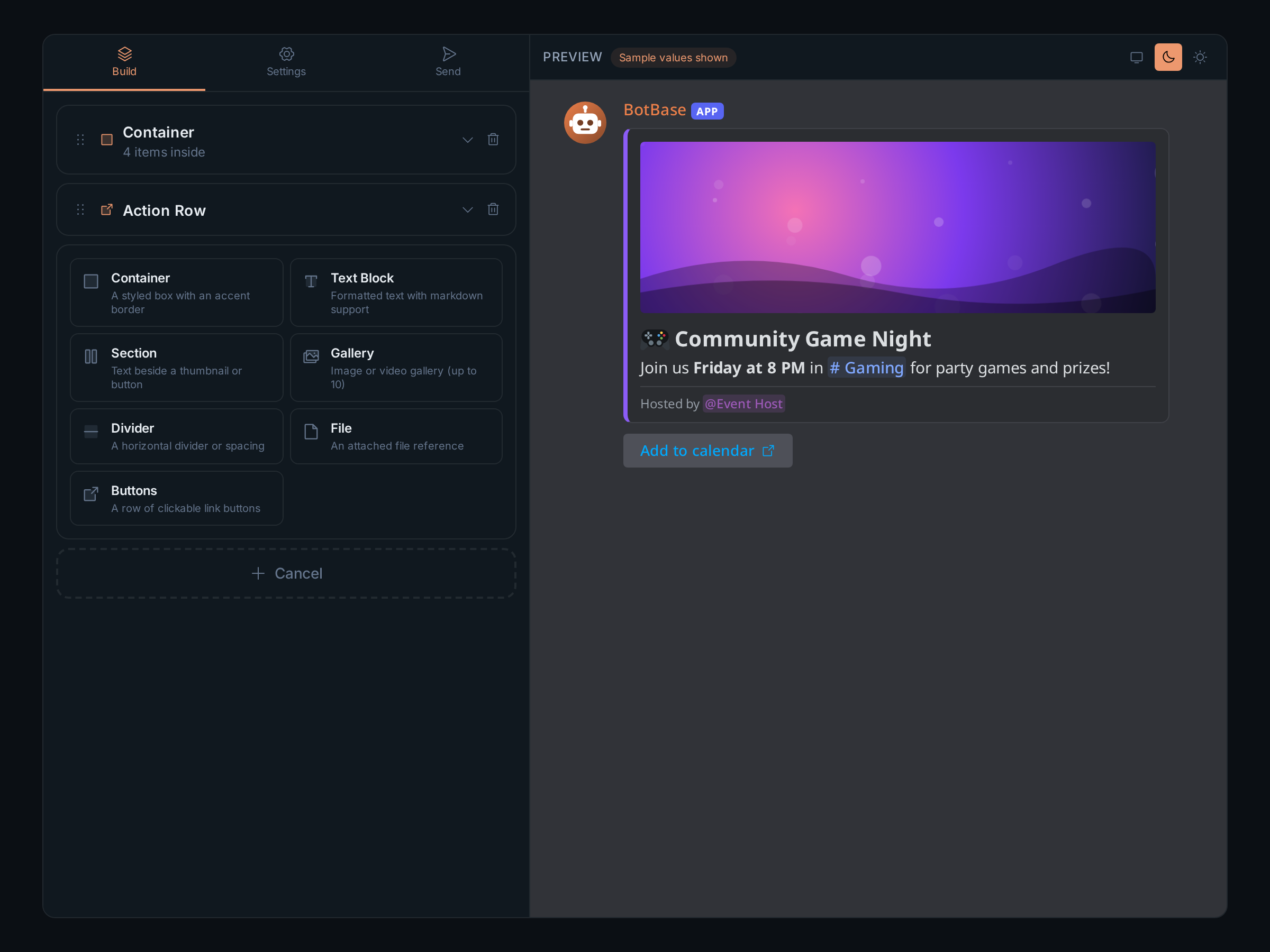Delete the Container block
Screen dimensions: 1270x952
pyautogui.click(x=493, y=140)
